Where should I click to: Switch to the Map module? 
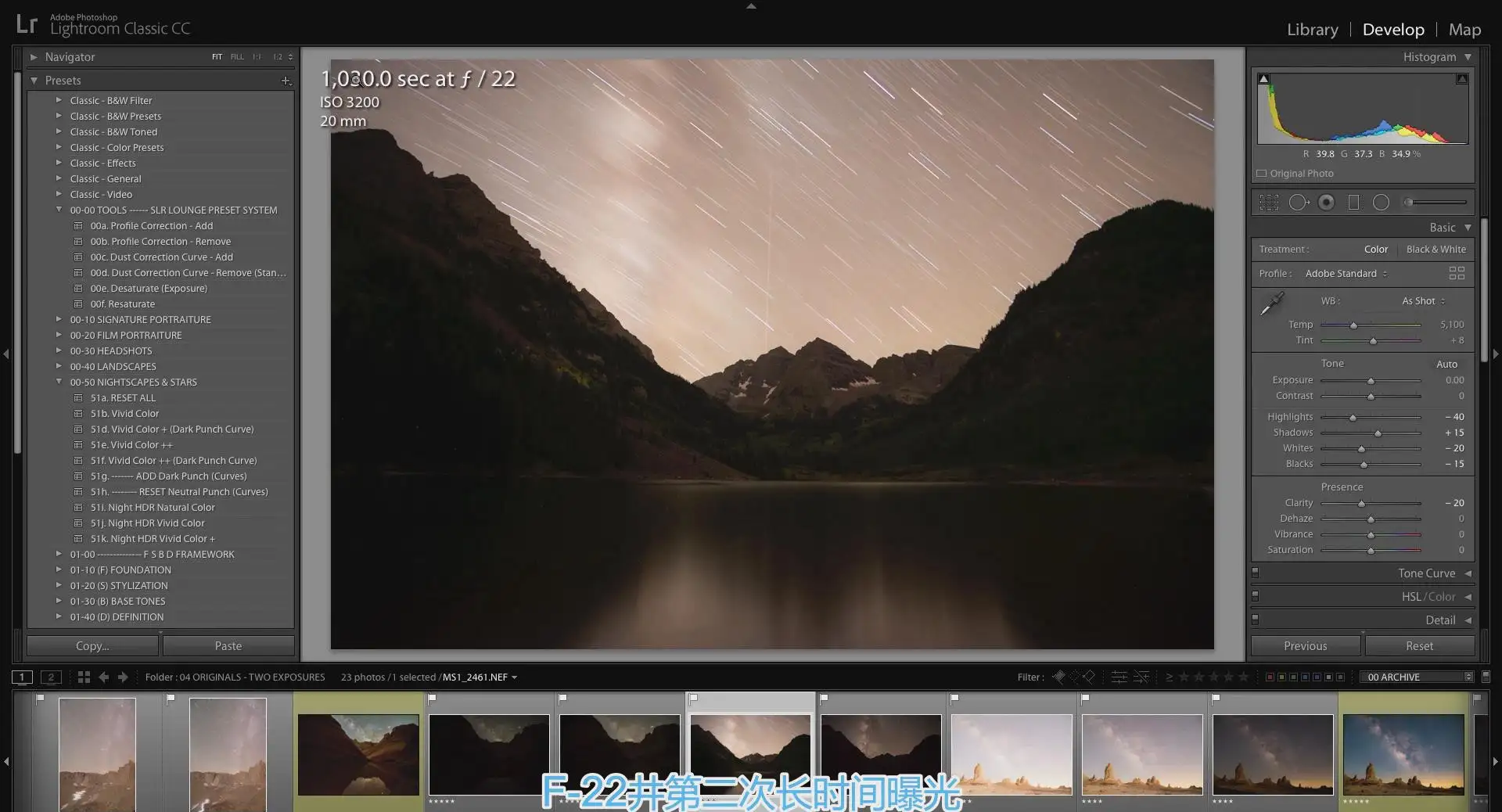[x=1464, y=30]
